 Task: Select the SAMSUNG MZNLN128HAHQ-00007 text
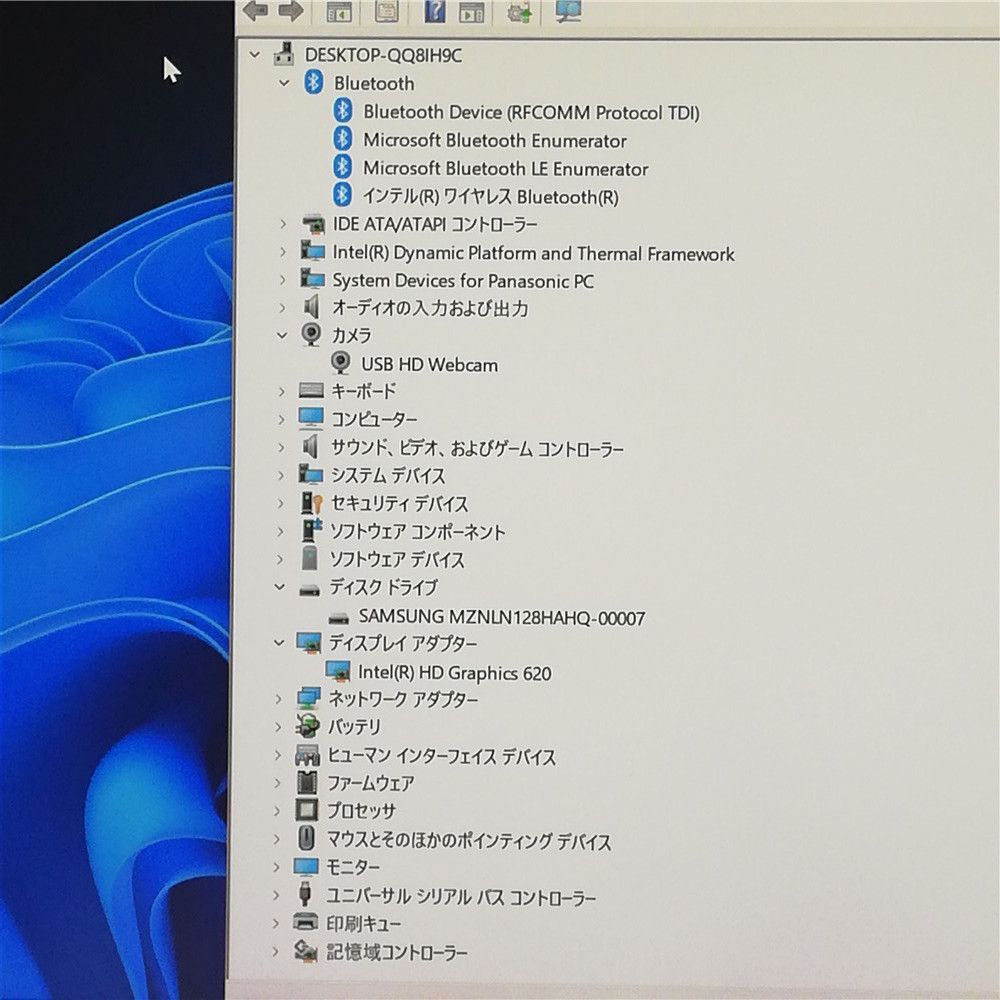coord(502,617)
